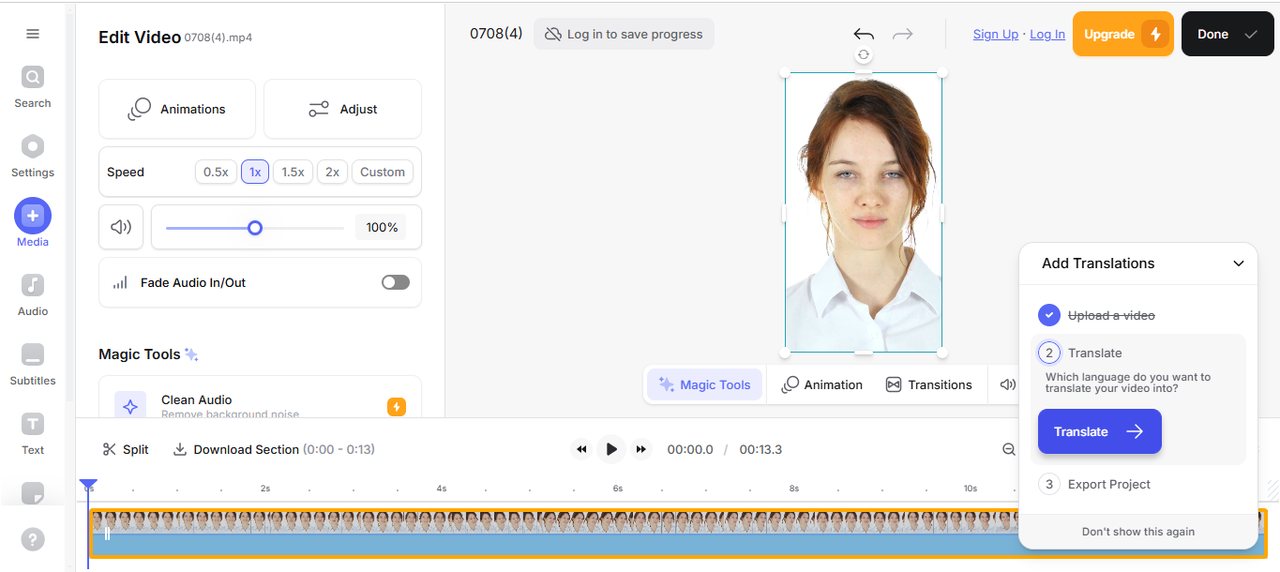Undo the last action
Viewport: 1280px width, 572px height.
864,34
